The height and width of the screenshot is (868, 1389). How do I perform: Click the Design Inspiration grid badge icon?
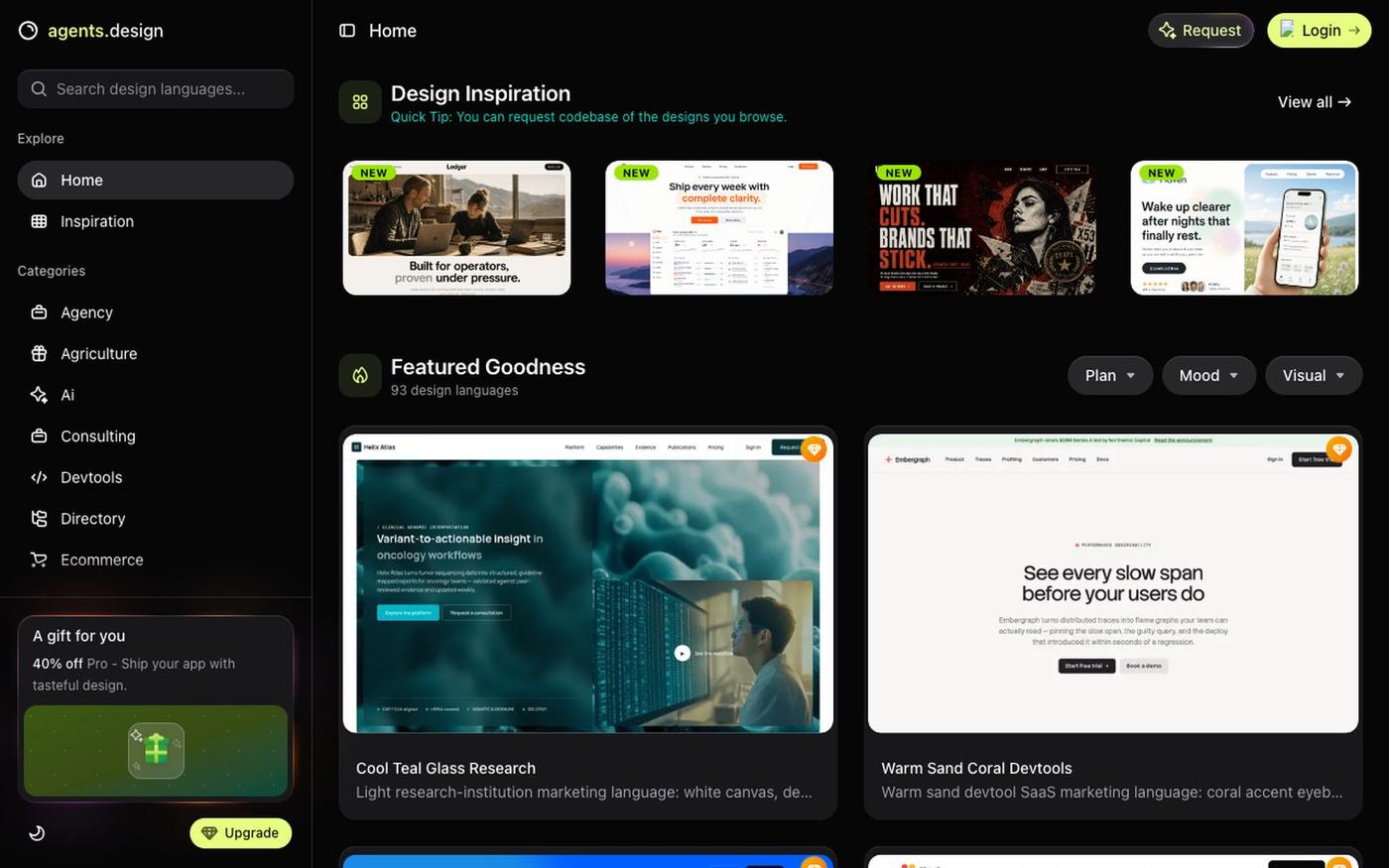coord(360,102)
